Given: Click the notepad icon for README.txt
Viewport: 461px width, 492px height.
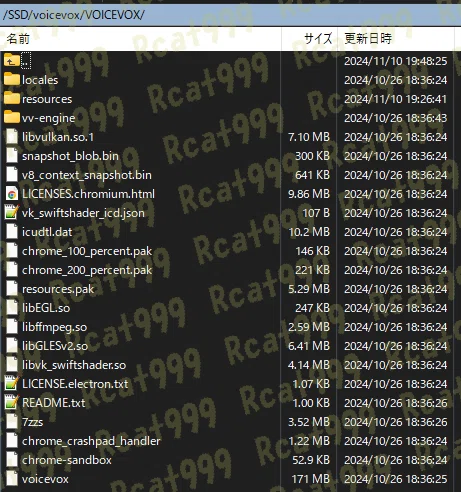Looking at the screenshot, I should (12, 403).
